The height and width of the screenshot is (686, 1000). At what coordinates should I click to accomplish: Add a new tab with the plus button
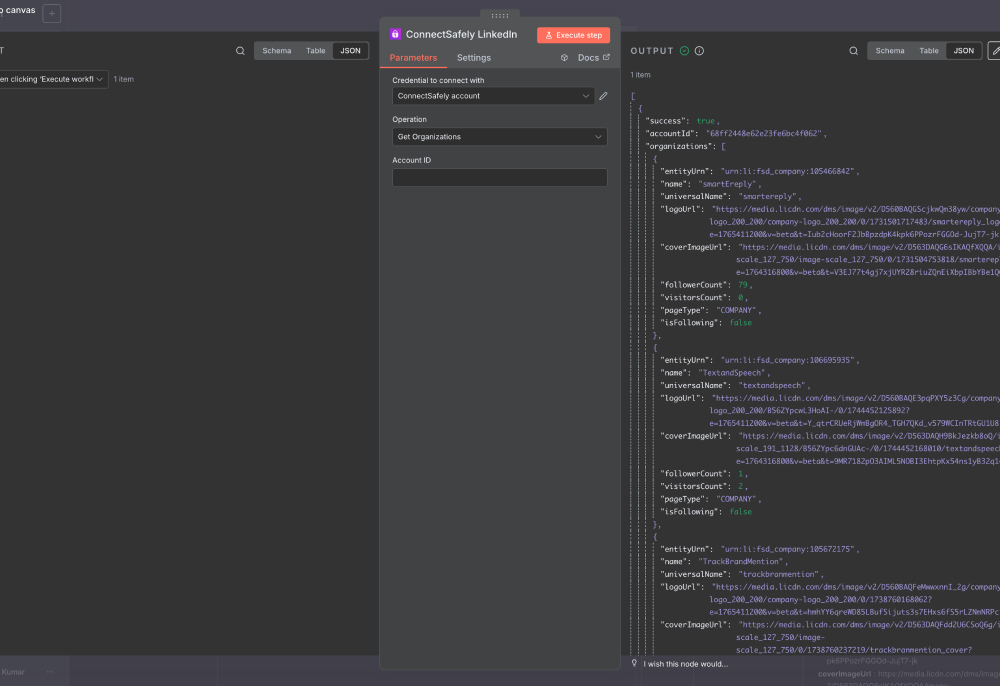point(52,14)
